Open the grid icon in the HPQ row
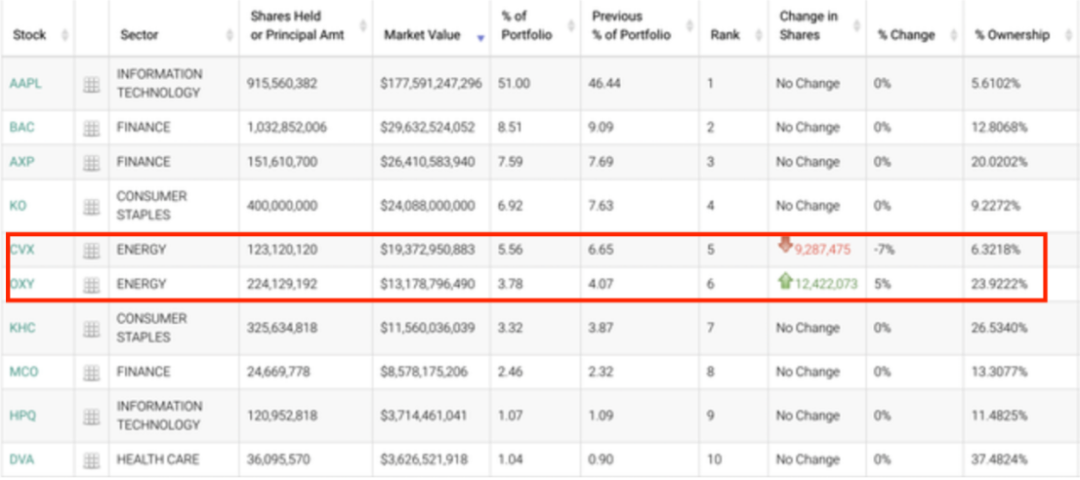 point(91,417)
